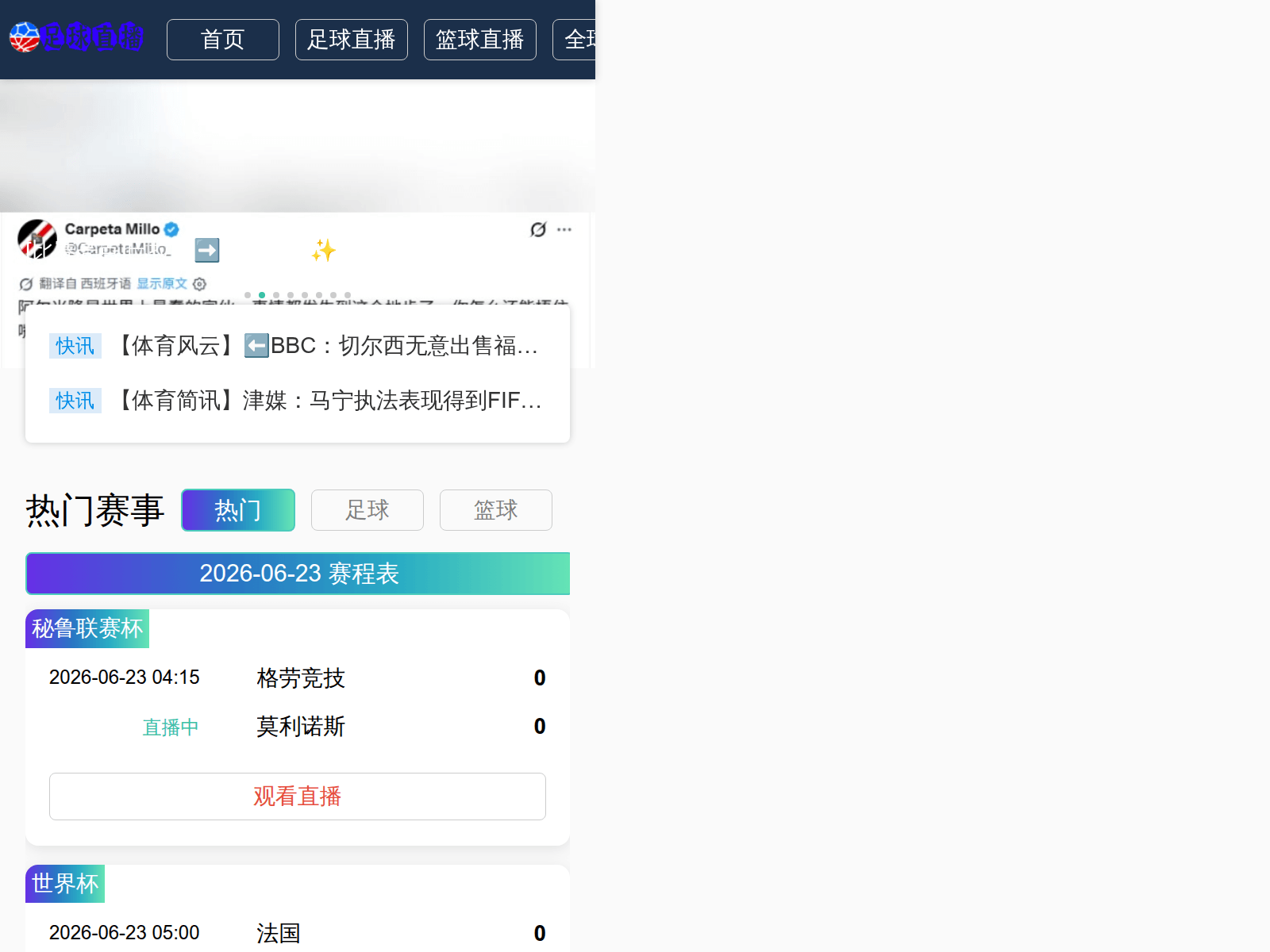Select the 热门 tab under 热门赛事
This screenshot has height=952, width=1270.
[238, 510]
